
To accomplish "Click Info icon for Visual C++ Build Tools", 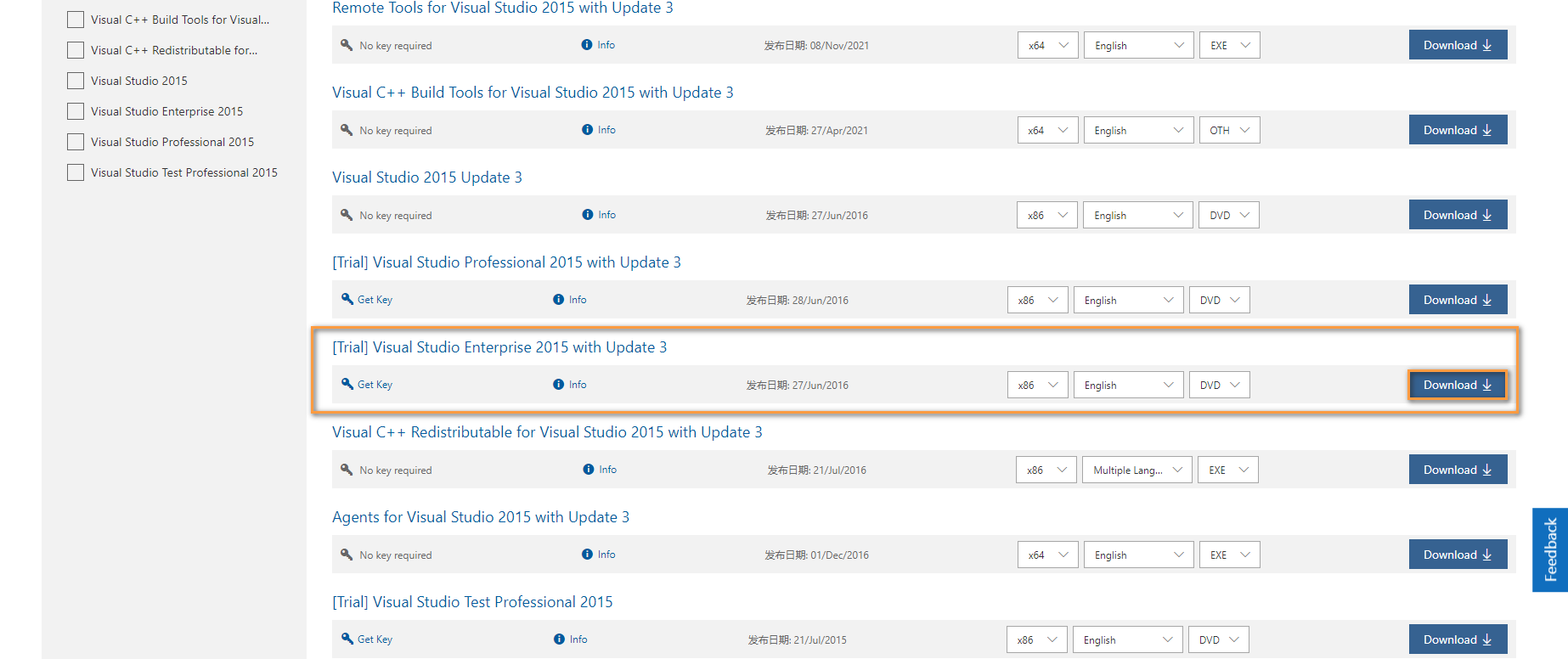I will (x=587, y=130).
